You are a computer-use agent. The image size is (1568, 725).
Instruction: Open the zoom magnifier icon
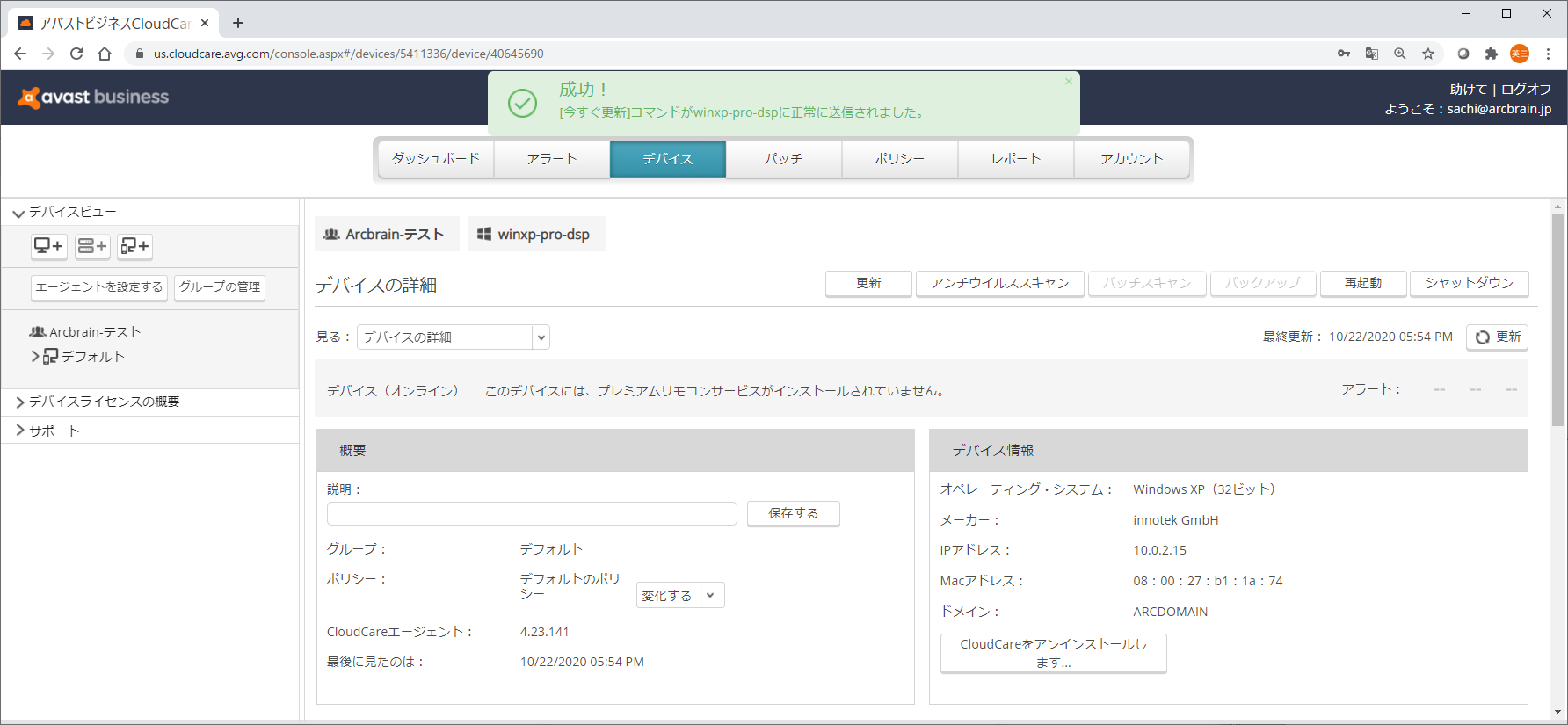(1400, 54)
